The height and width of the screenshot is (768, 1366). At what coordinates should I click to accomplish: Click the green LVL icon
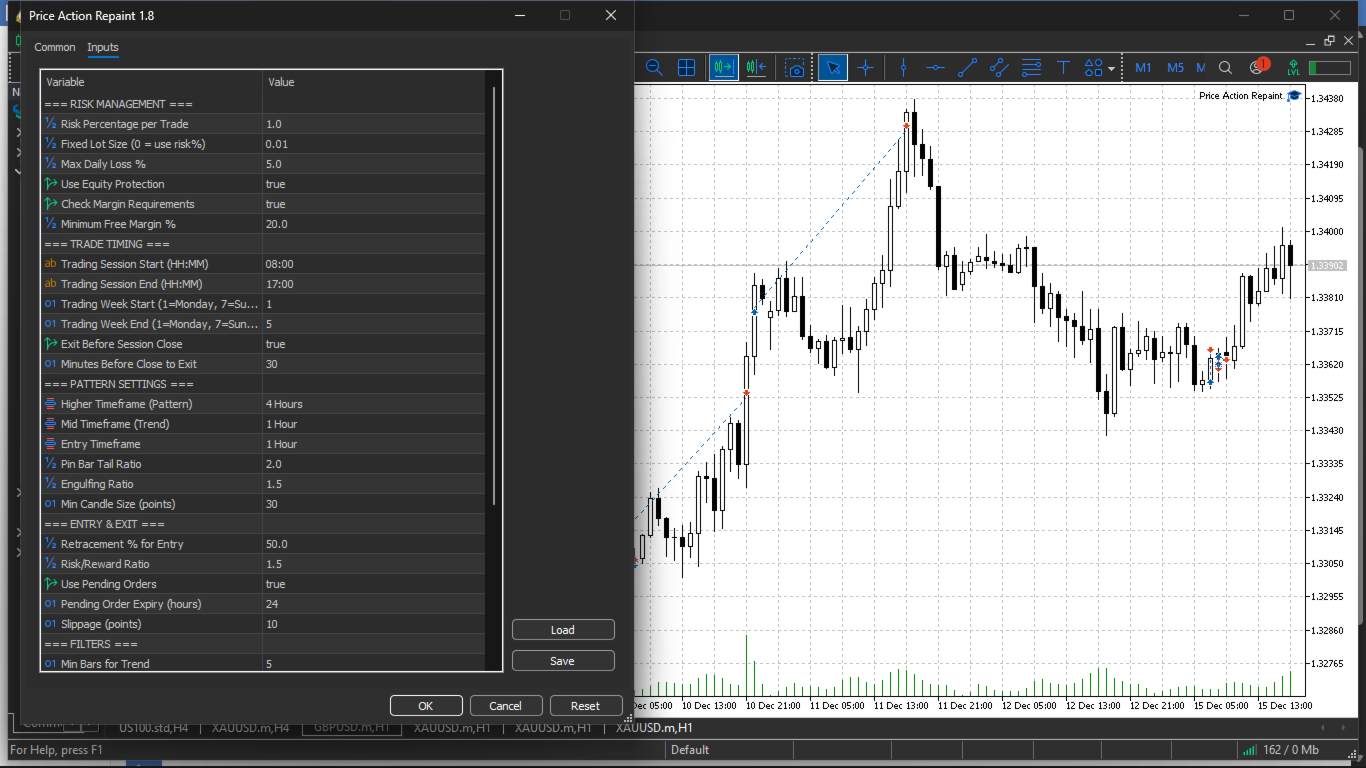pyautogui.click(x=1294, y=68)
